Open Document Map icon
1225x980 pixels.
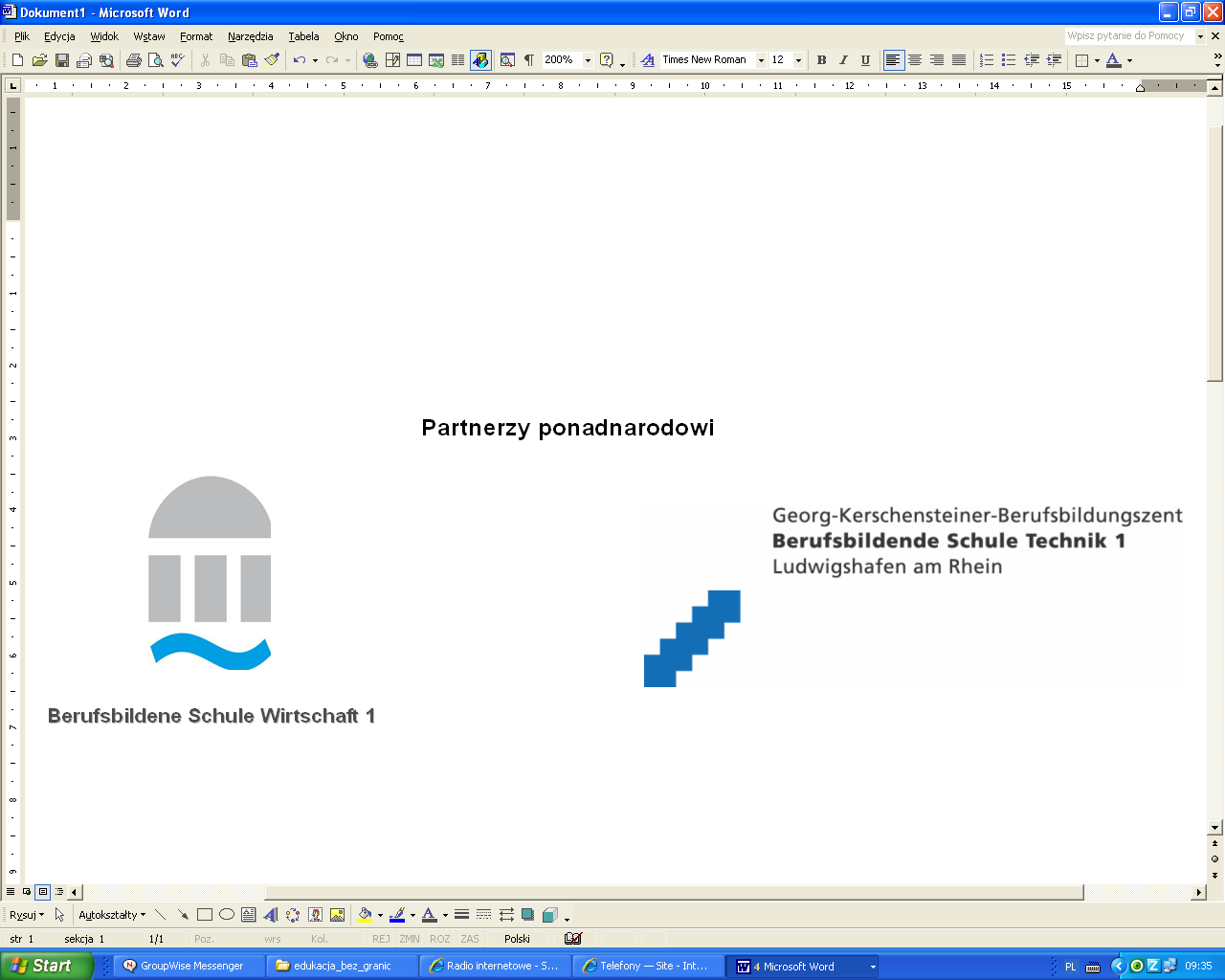(507, 60)
